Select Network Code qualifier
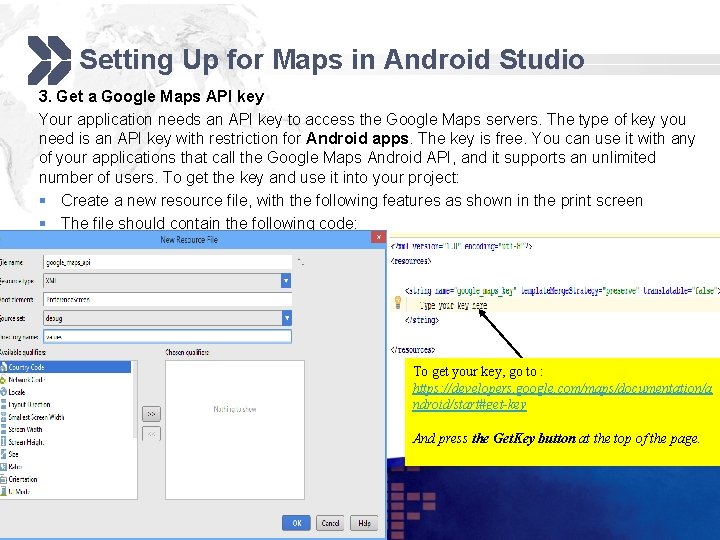720x540 pixels. 27,380
